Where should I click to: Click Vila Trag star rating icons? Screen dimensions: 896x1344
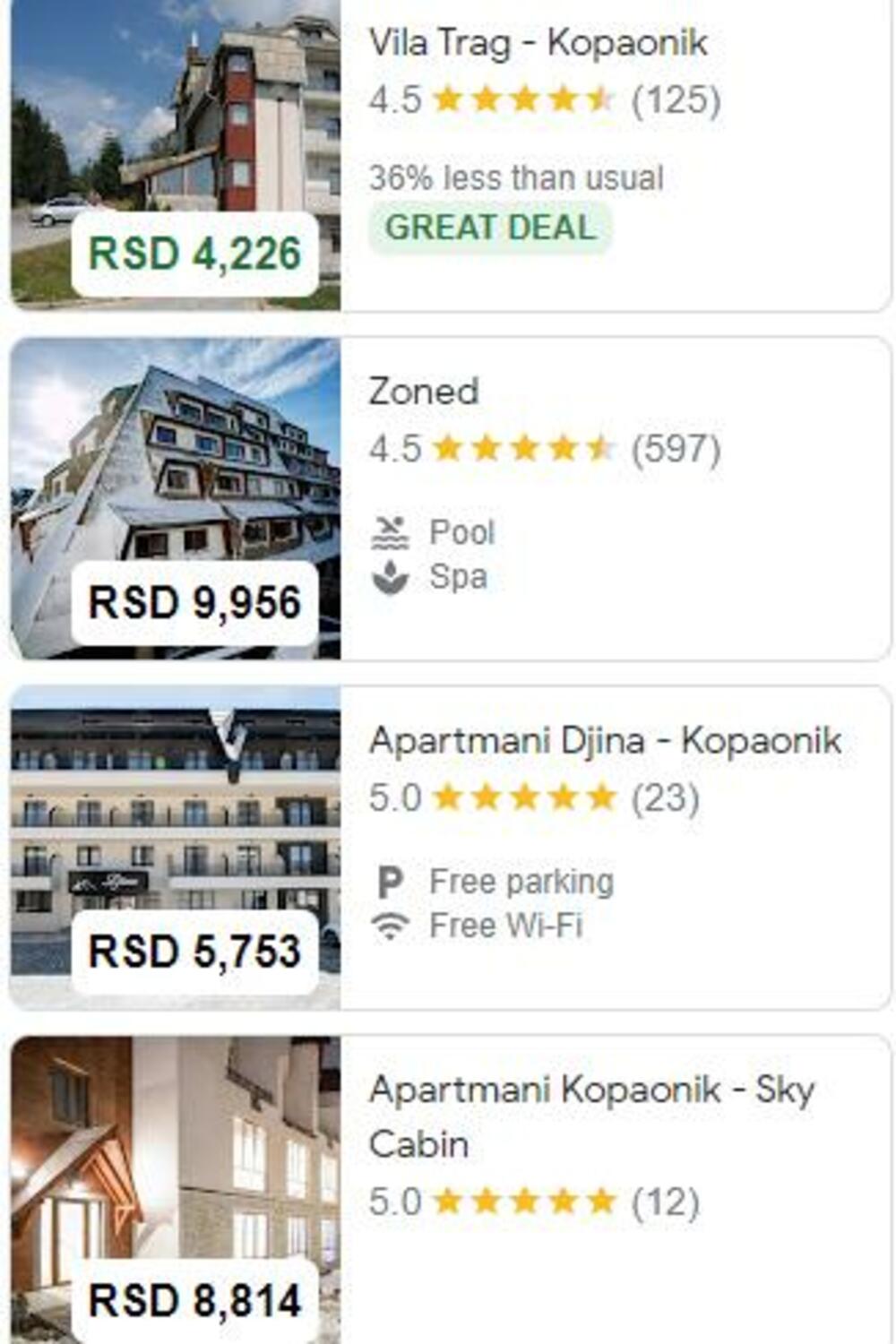coord(524,99)
